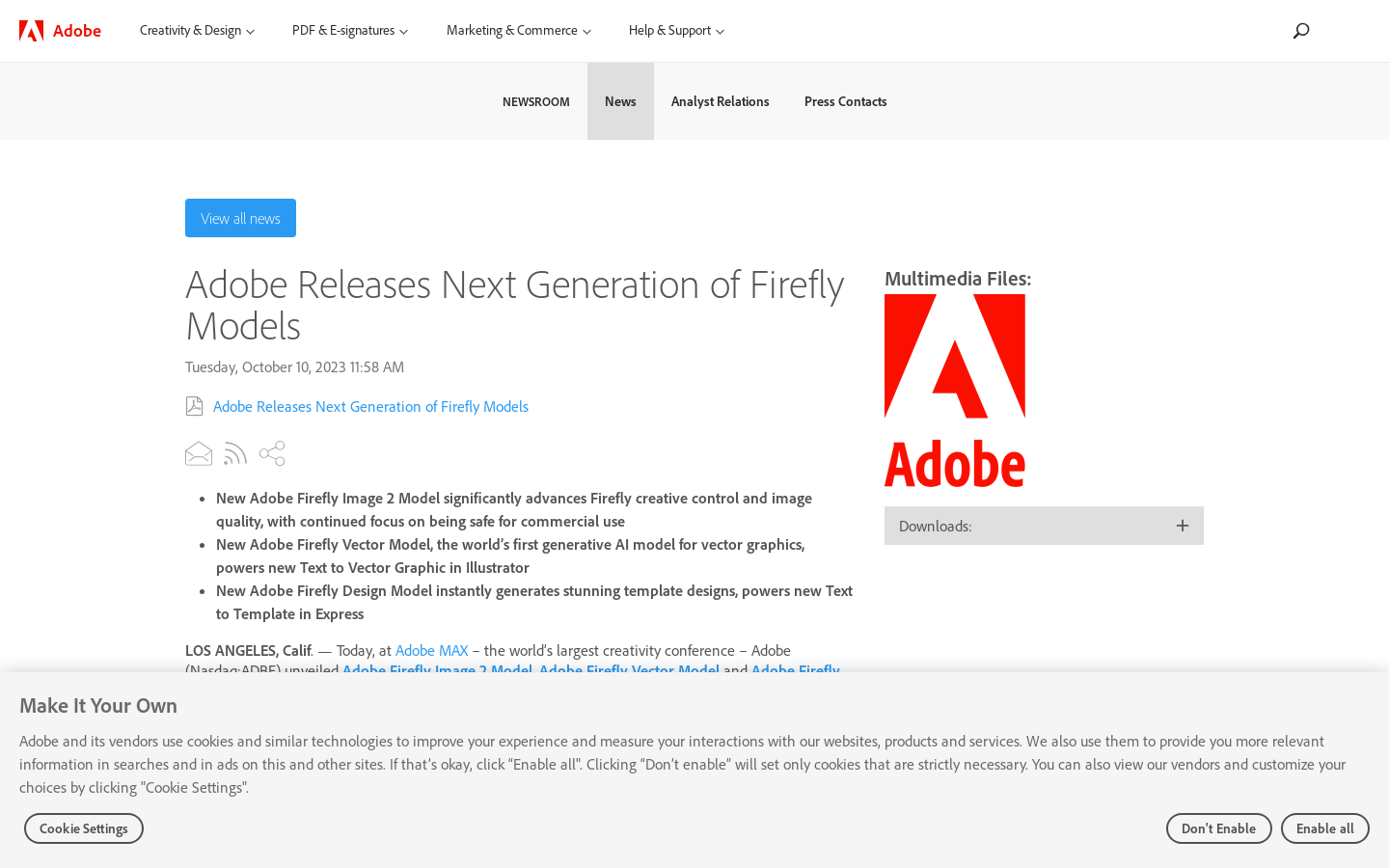Viewport: 1389px width, 868px height.
Task: Open Creativity & Design dropdown menu
Action: [197, 31]
